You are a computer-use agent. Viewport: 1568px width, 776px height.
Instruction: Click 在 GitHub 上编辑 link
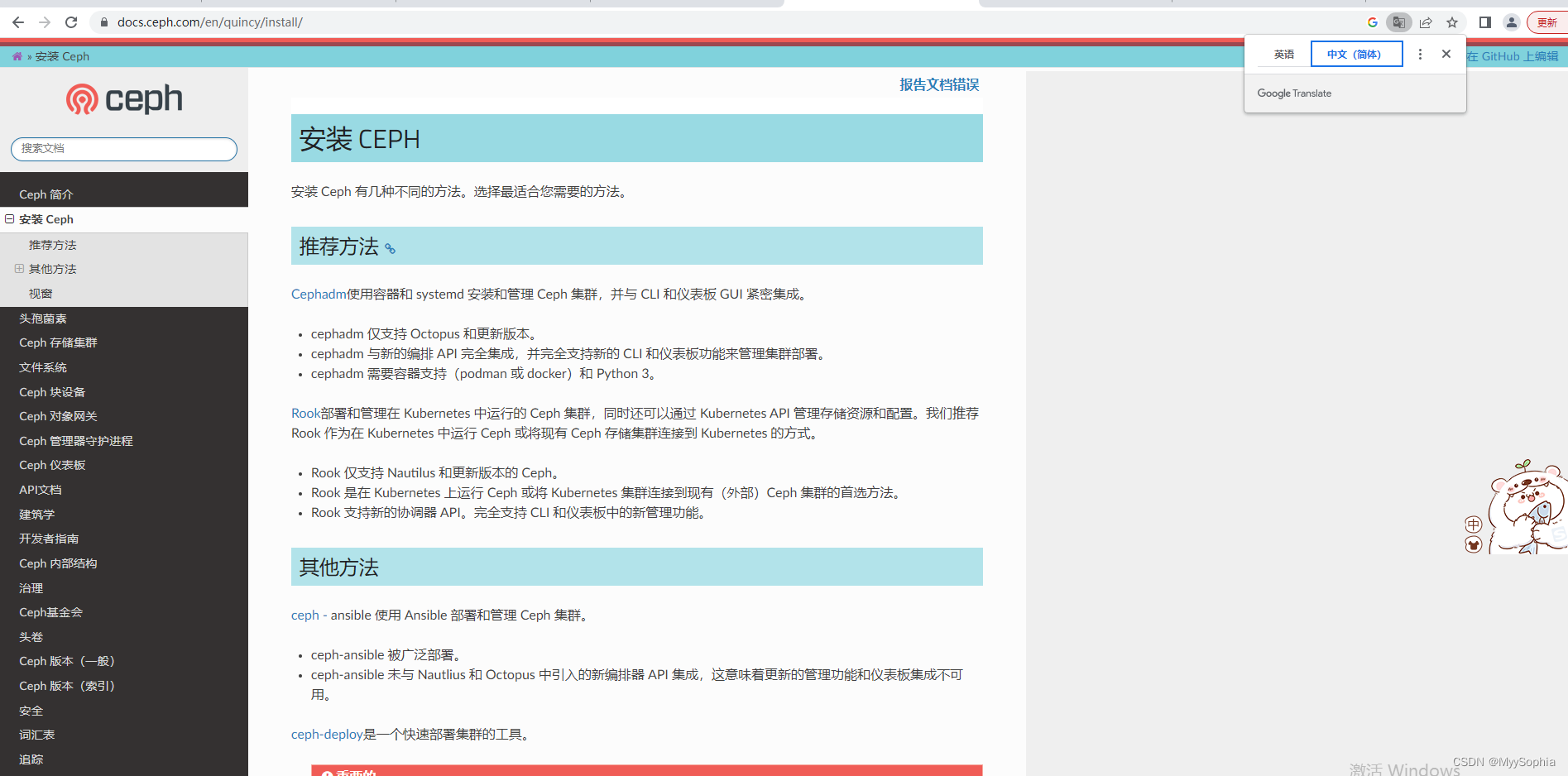(x=1513, y=56)
